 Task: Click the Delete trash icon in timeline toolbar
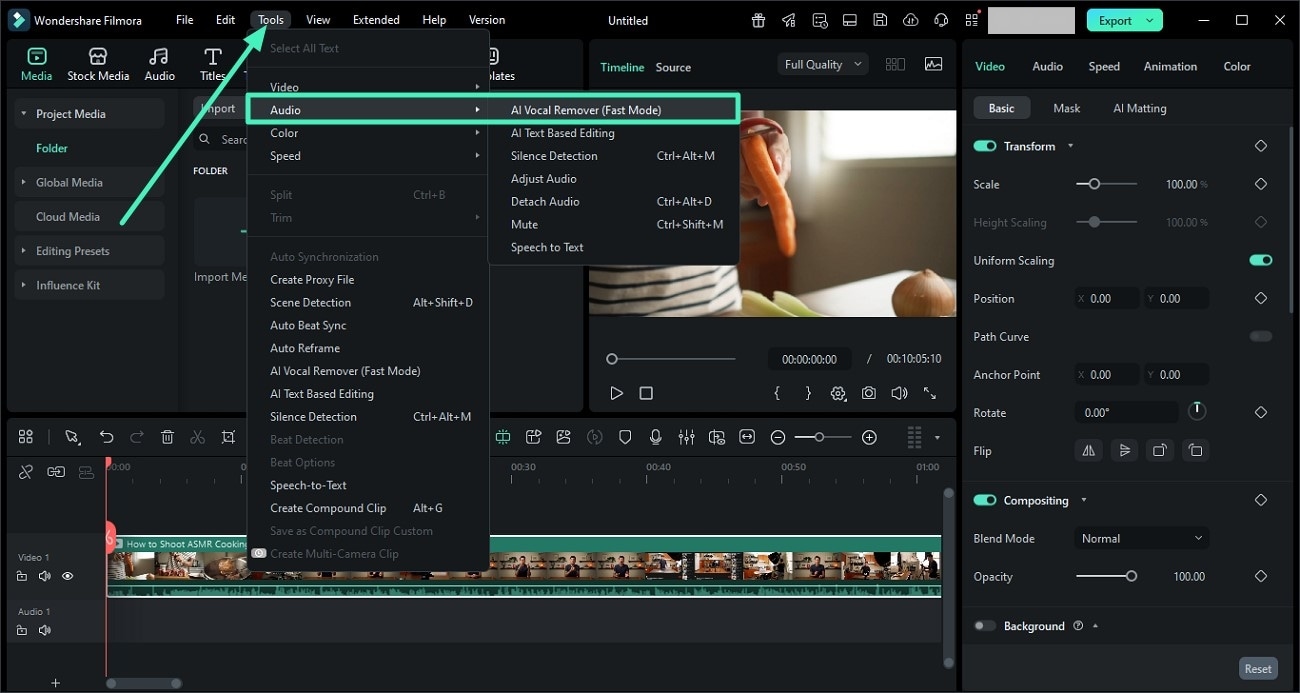167,437
